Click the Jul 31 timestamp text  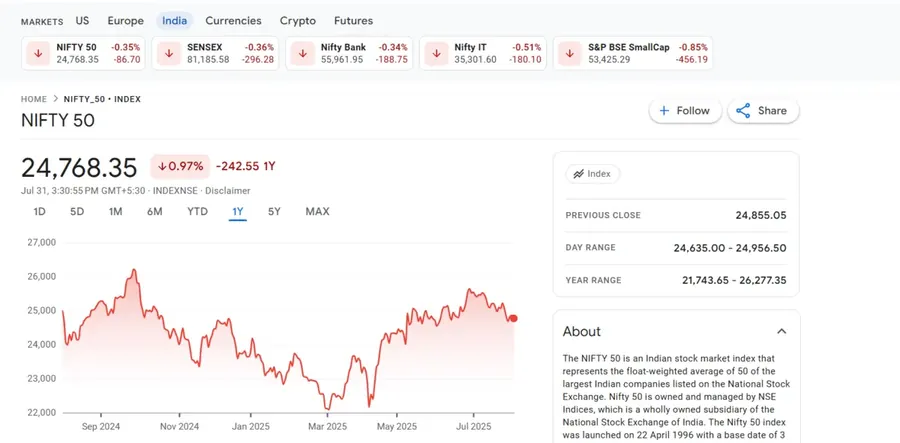point(85,191)
